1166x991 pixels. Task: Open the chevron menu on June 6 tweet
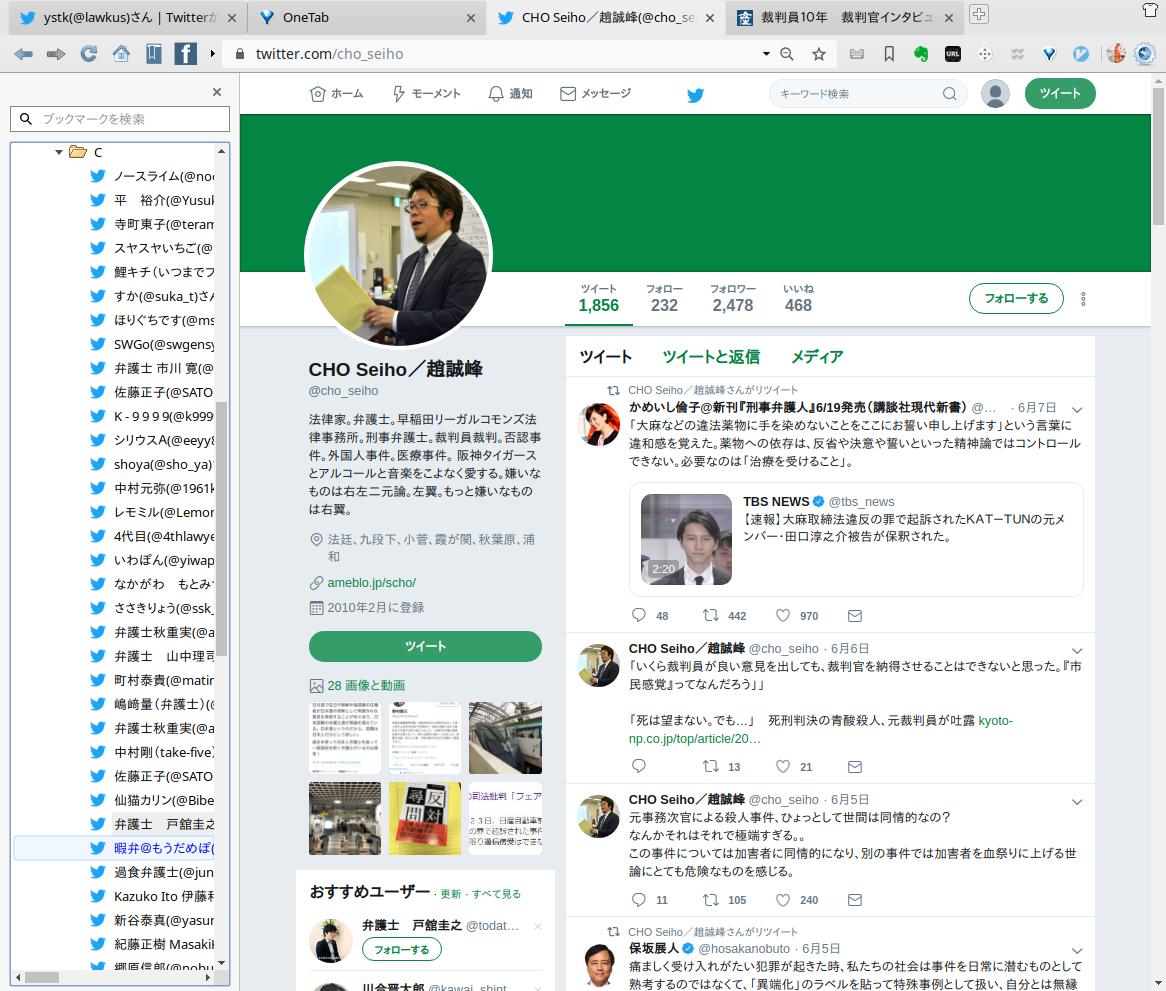click(1077, 651)
